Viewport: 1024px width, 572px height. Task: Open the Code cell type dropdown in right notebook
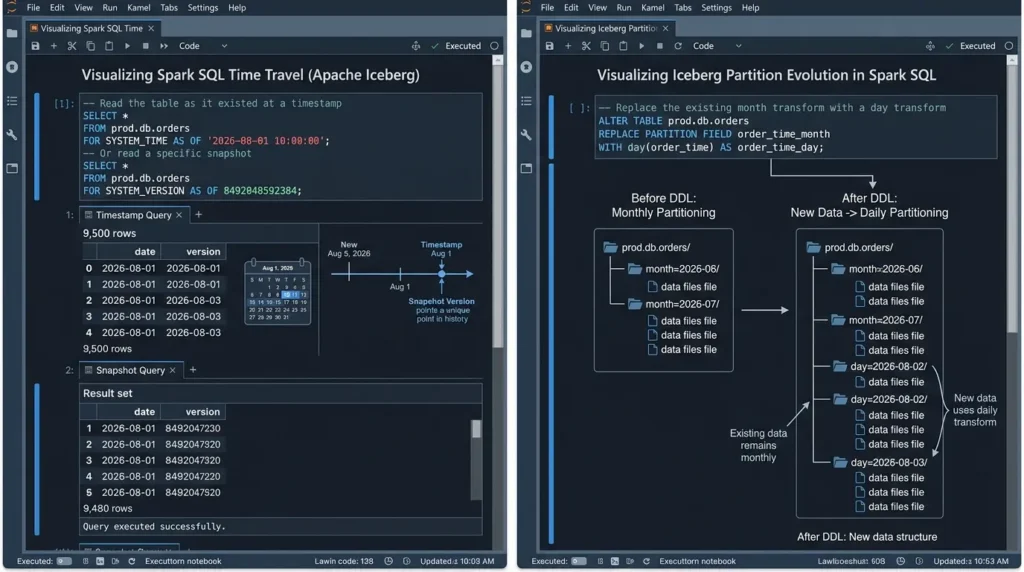click(717, 46)
